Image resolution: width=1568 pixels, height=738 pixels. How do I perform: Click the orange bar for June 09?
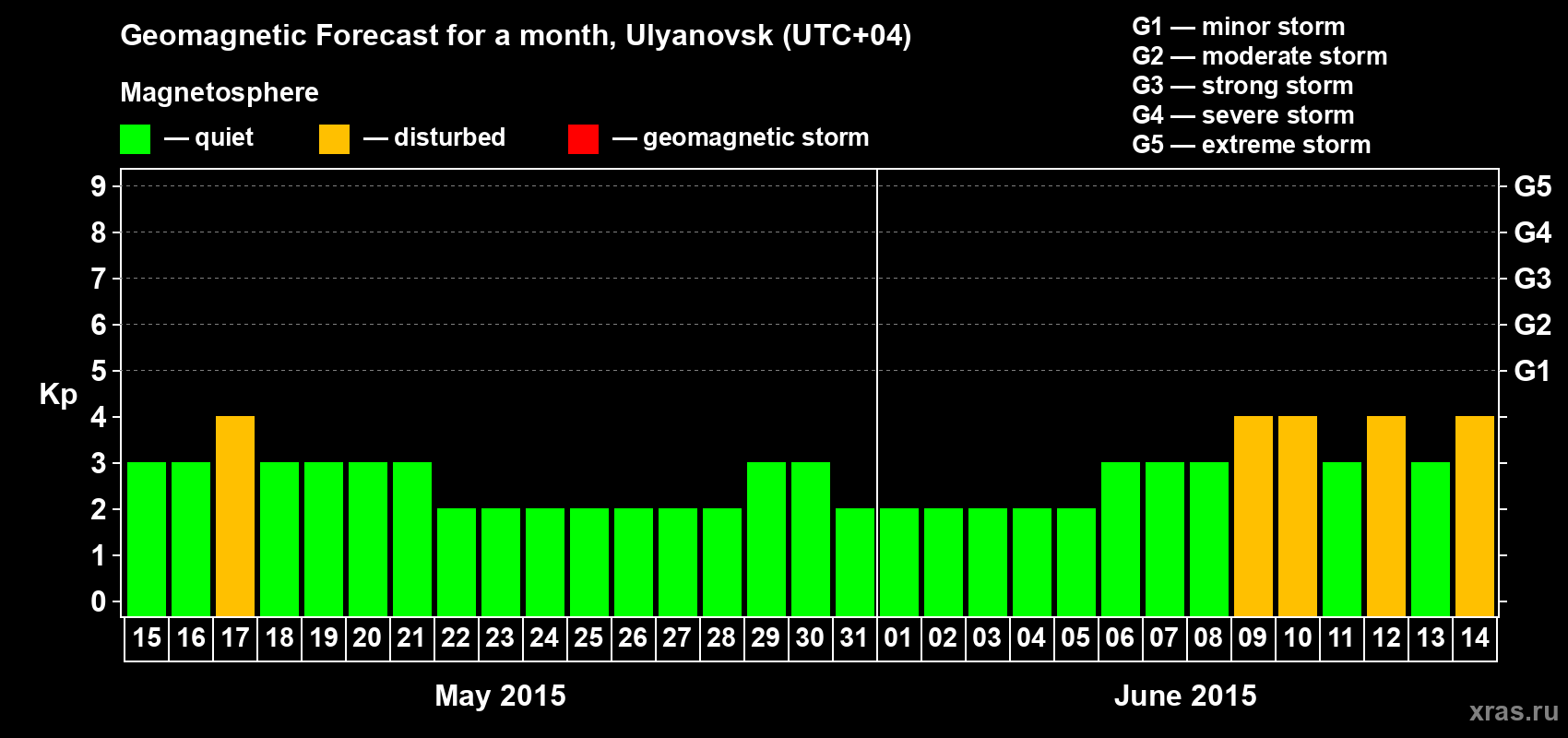(x=1253, y=516)
